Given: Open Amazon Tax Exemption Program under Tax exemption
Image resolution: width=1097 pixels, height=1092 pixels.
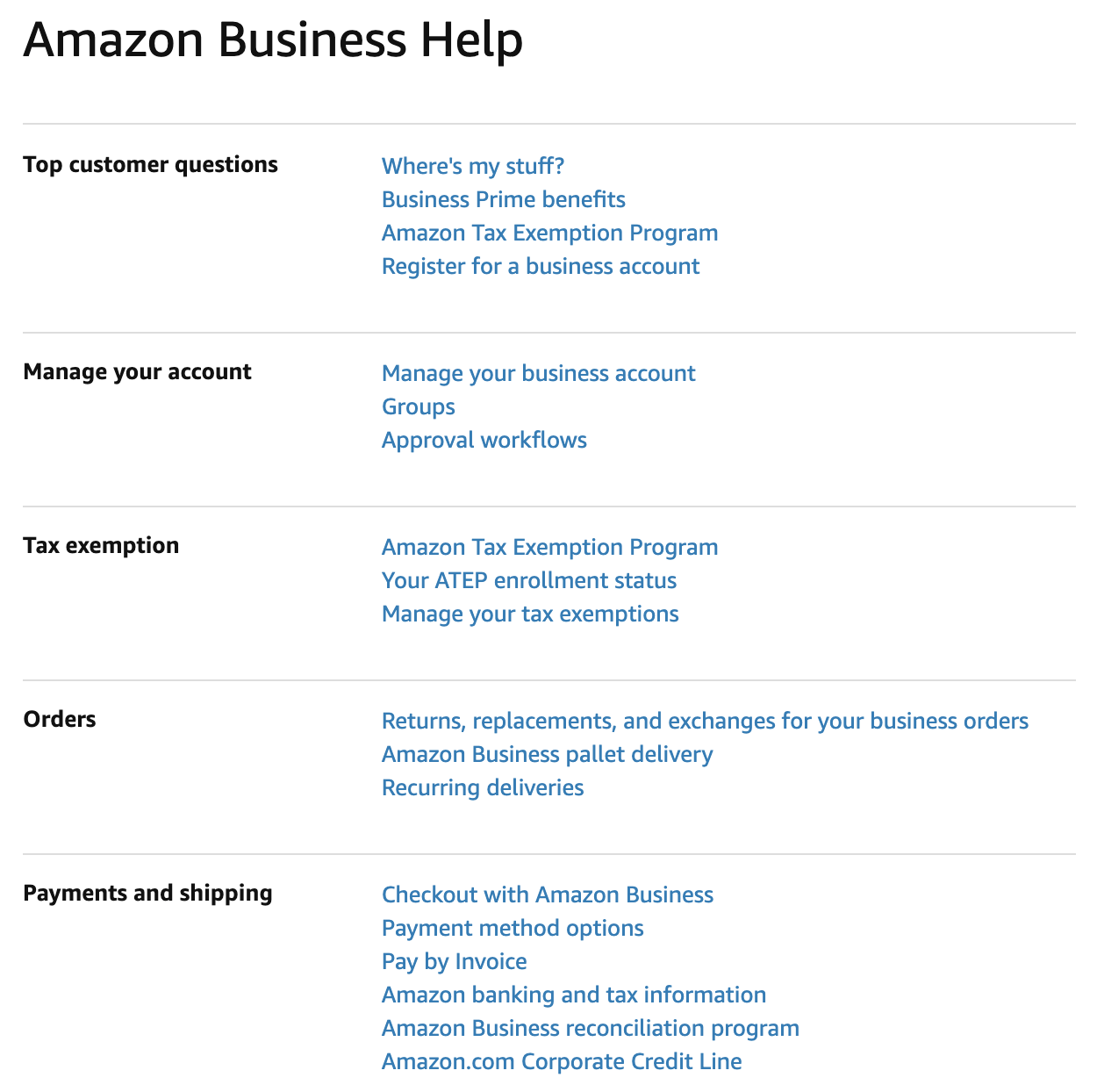Looking at the screenshot, I should click(549, 547).
